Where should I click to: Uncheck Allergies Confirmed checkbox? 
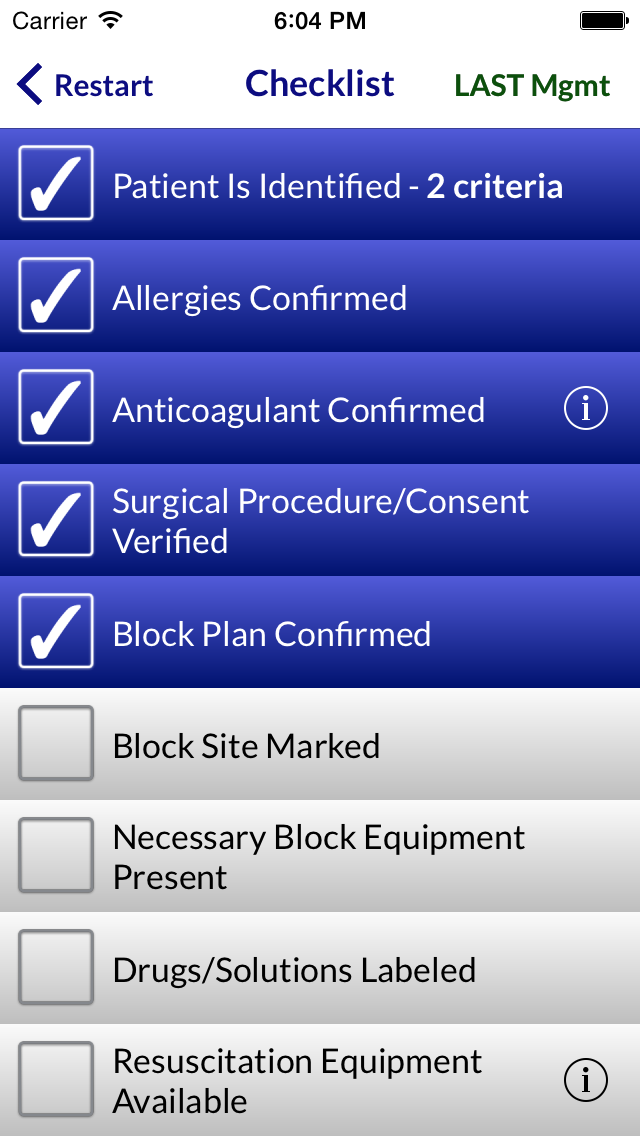(x=56, y=296)
